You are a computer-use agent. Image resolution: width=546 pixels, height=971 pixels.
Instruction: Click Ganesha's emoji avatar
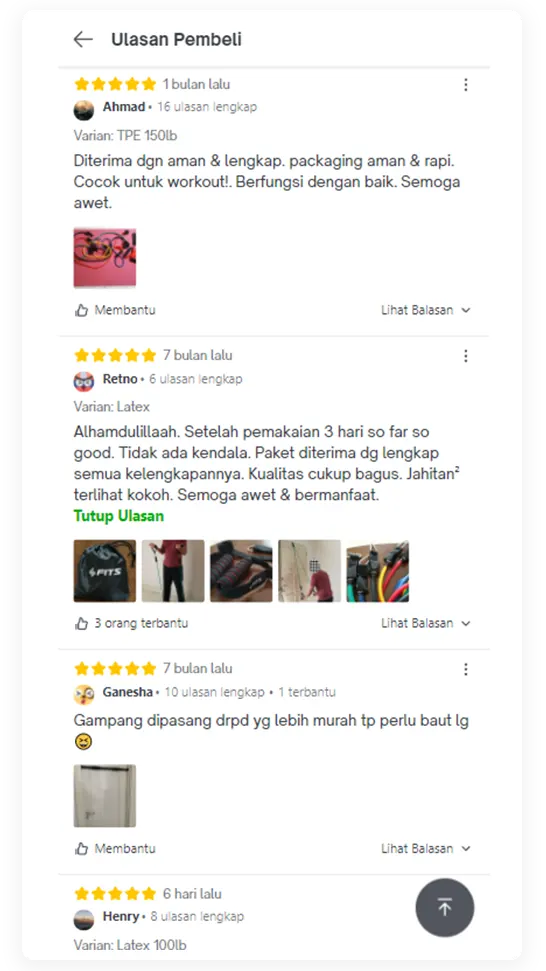(84, 695)
